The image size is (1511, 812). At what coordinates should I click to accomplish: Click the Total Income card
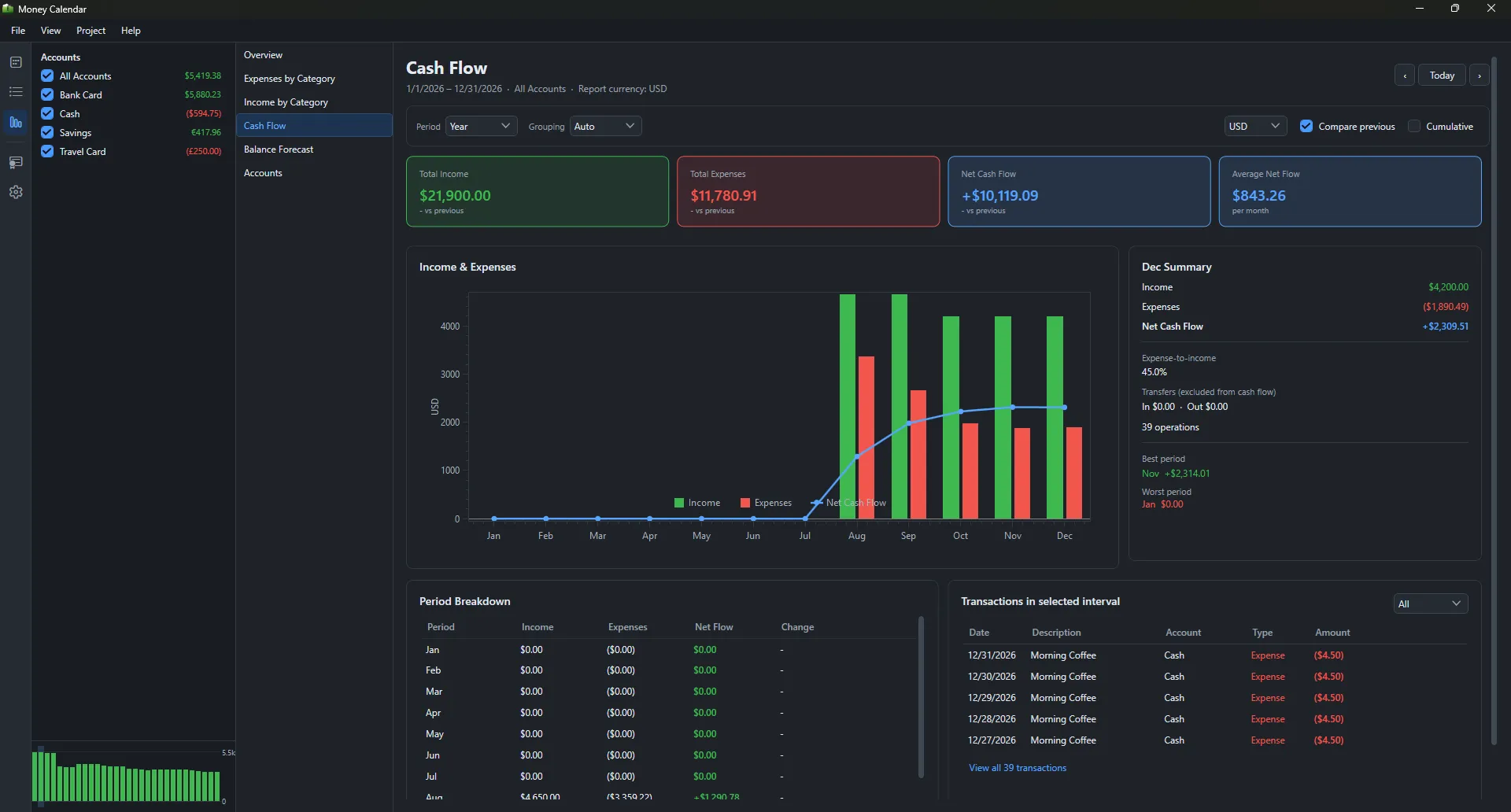pos(538,191)
